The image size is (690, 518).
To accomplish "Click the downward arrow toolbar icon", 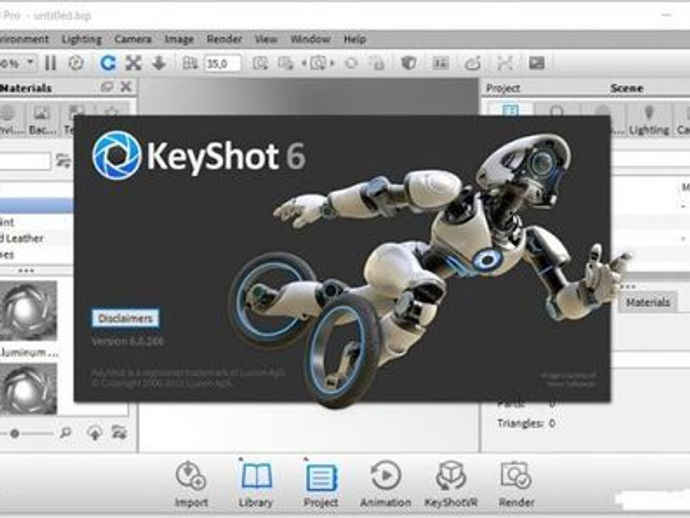I will [x=159, y=63].
